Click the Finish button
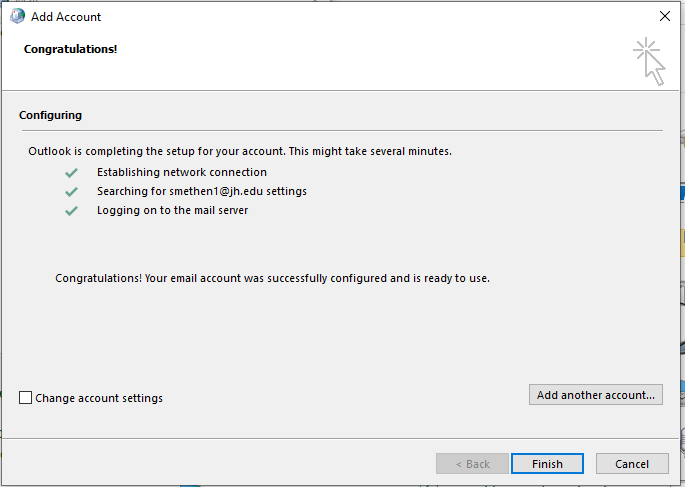Screen dimensions: 685x487 [x=547, y=463]
